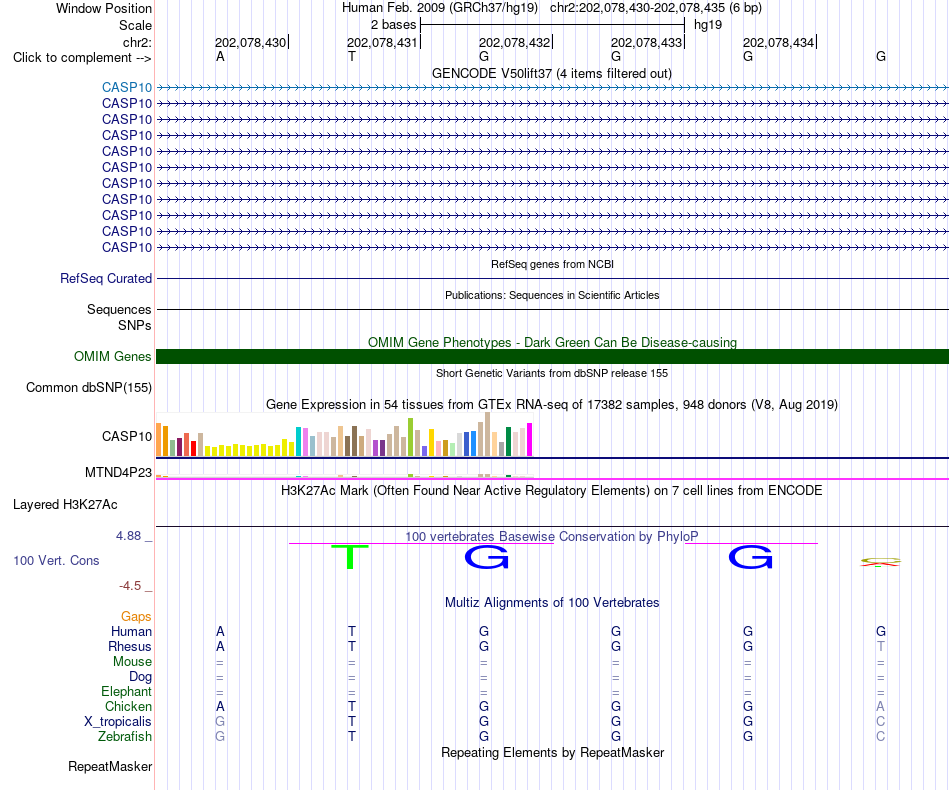Select the Rhesus alignment row label
The image size is (950, 790).
click(130, 646)
